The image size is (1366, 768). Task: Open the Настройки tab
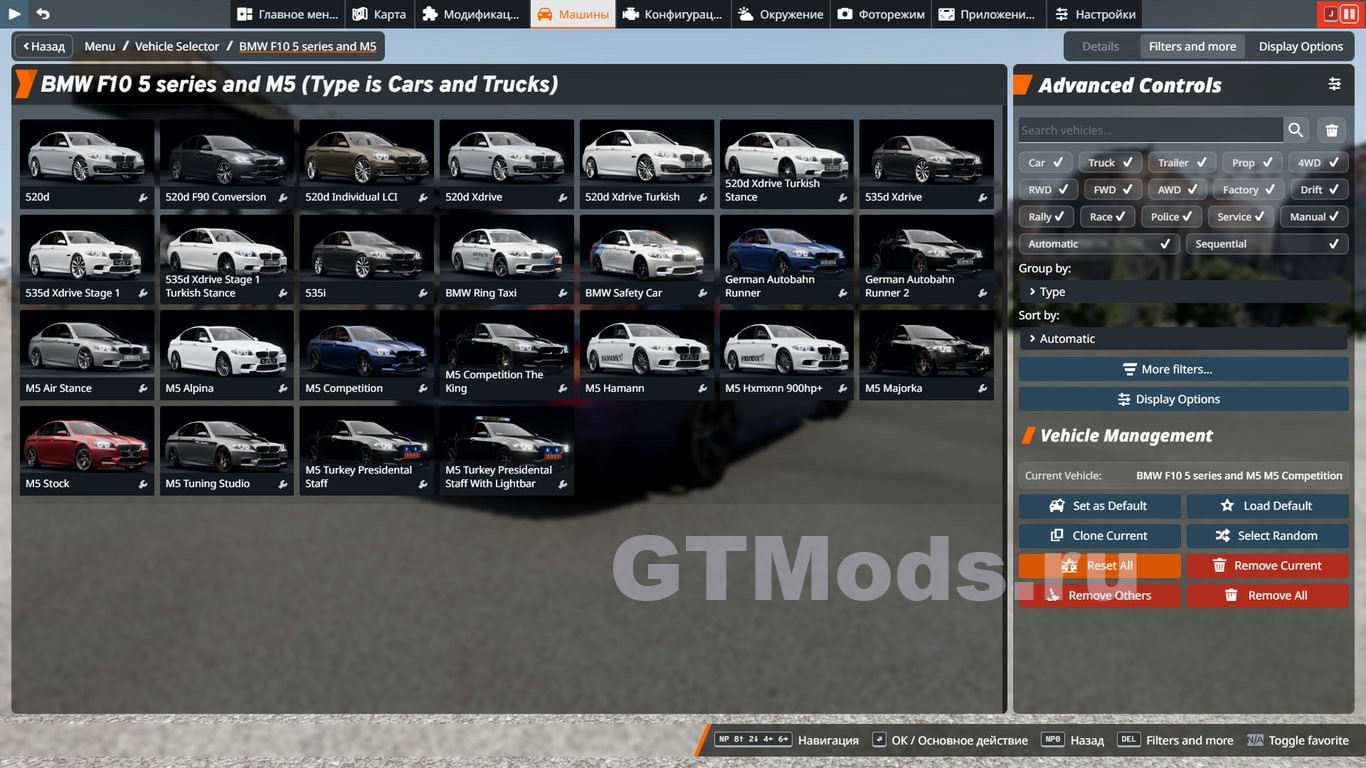tap(1095, 14)
